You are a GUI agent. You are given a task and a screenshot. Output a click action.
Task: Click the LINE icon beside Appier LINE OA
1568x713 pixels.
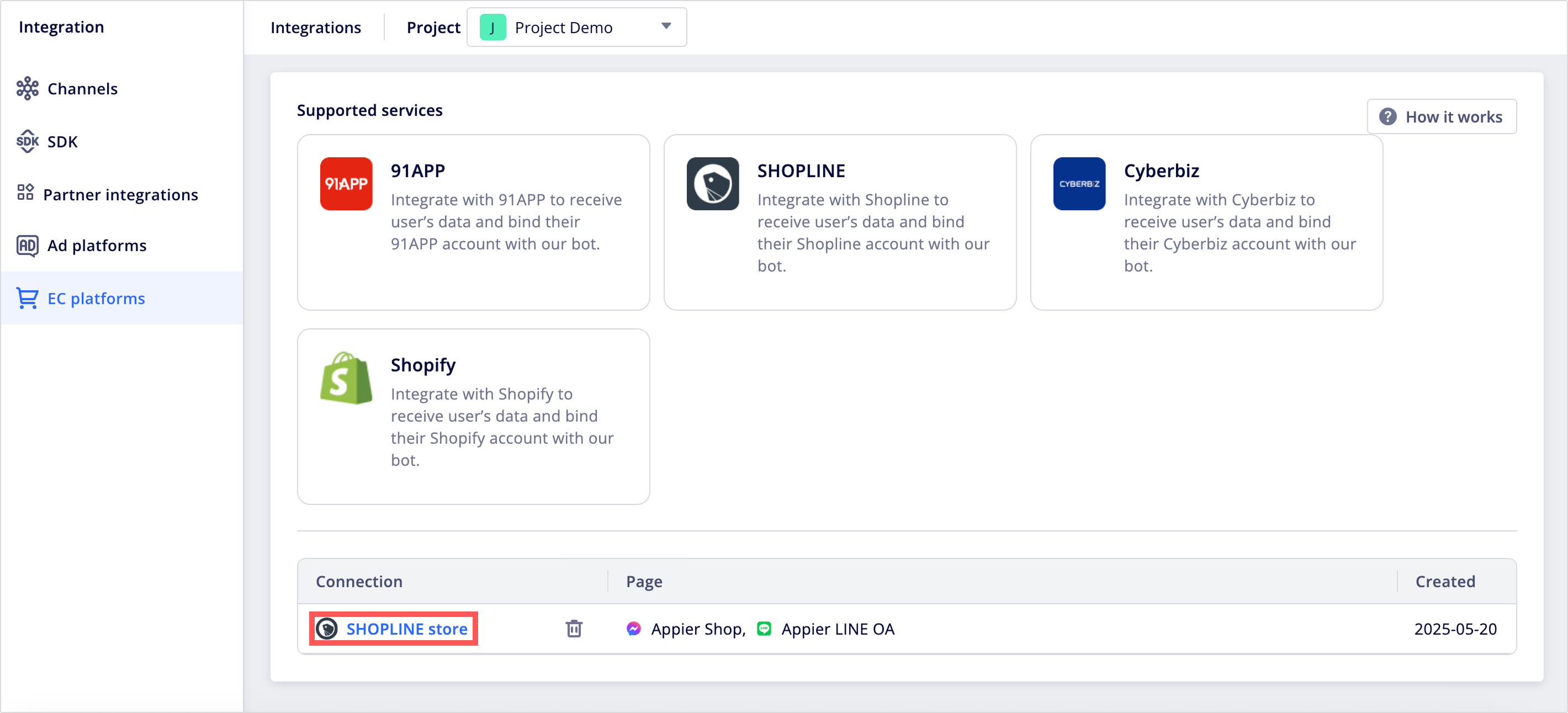(764, 629)
